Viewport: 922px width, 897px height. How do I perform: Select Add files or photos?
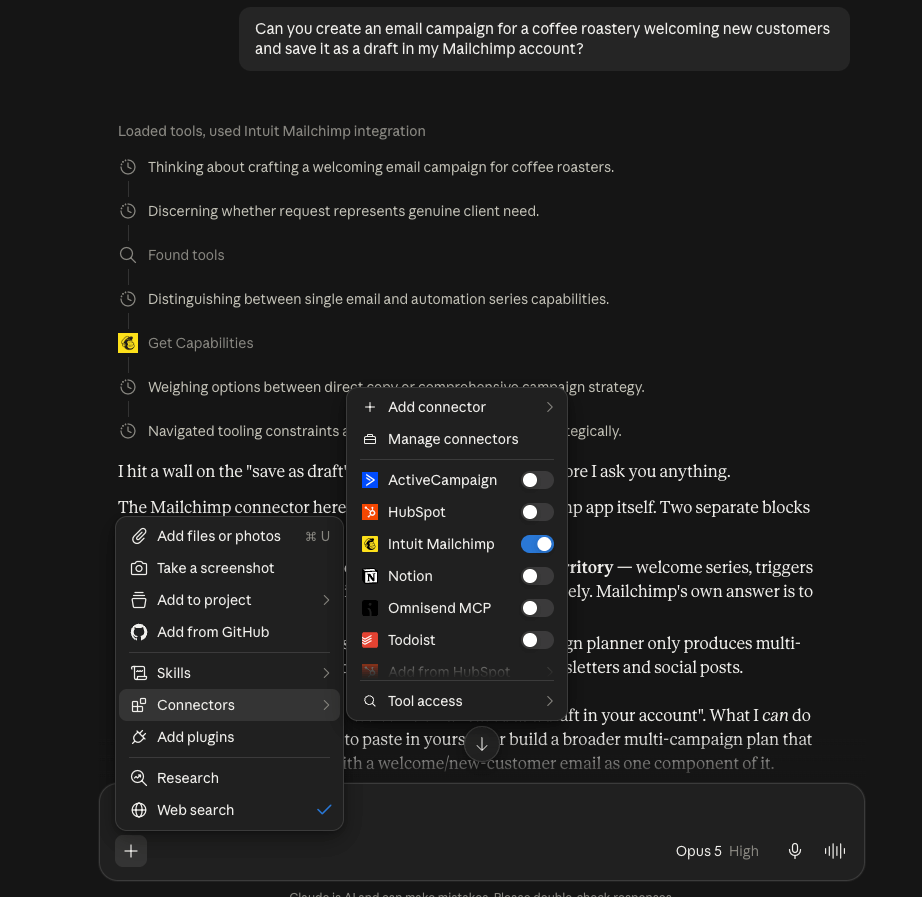click(229, 536)
